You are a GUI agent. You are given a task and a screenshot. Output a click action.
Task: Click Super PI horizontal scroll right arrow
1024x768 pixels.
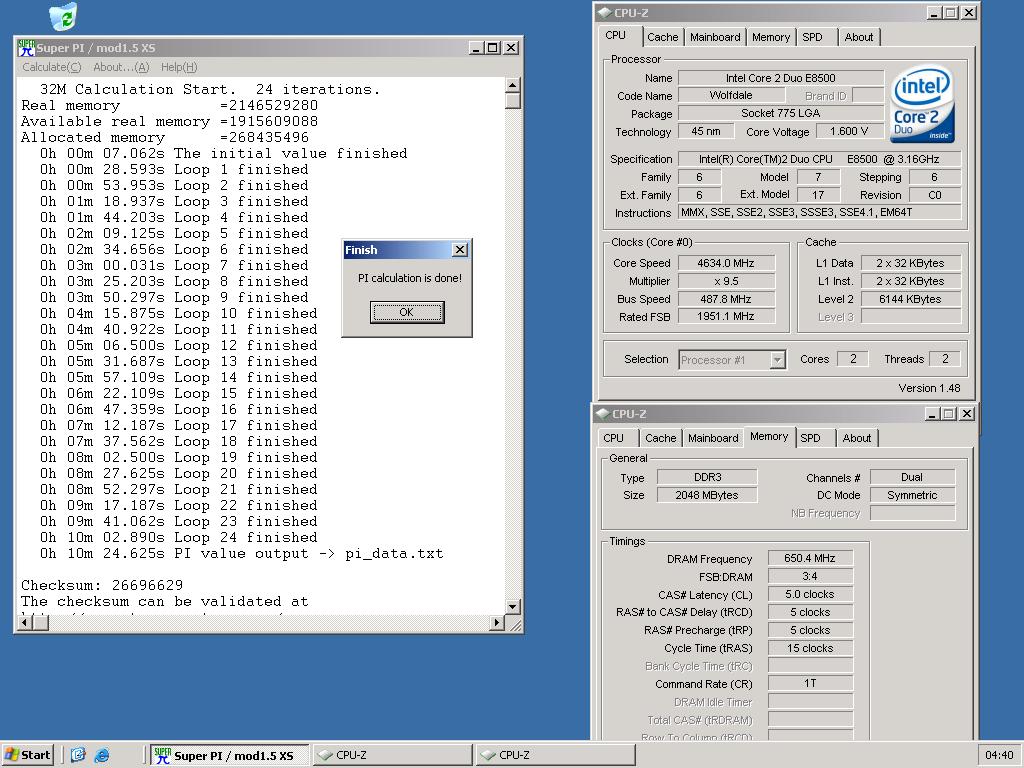click(497, 622)
